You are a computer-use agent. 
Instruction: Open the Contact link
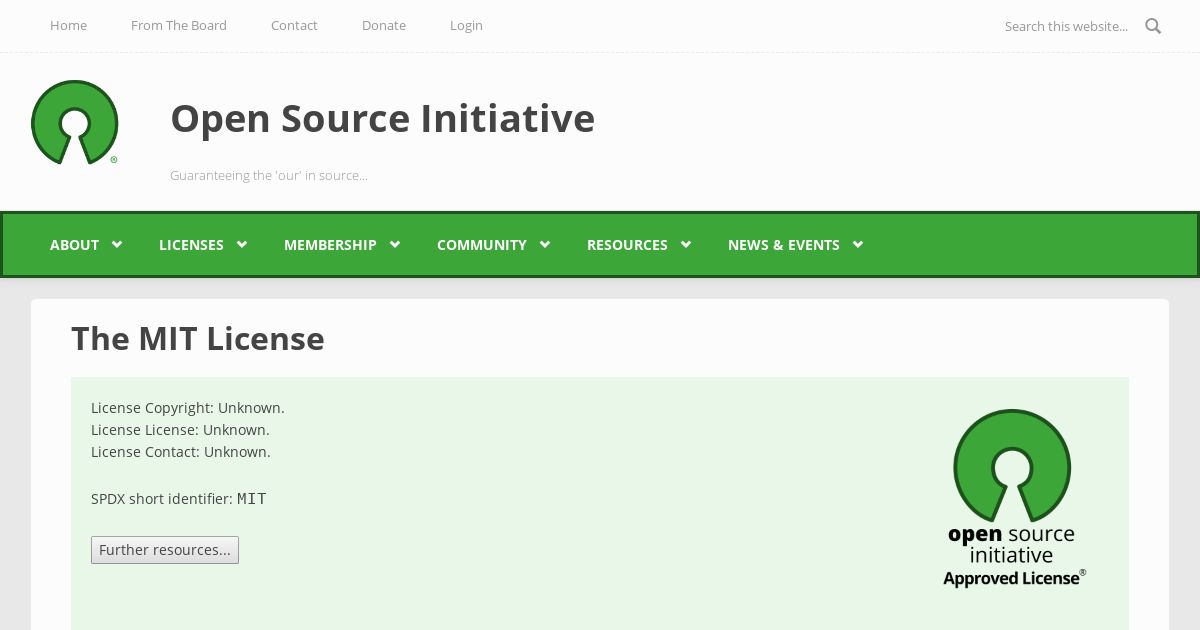coord(294,25)
